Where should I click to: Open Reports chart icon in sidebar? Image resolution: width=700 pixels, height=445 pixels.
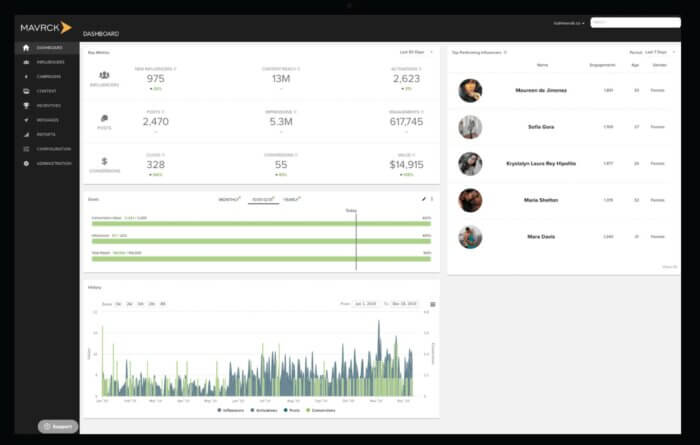pyautogui.click(x=26, y=134)
